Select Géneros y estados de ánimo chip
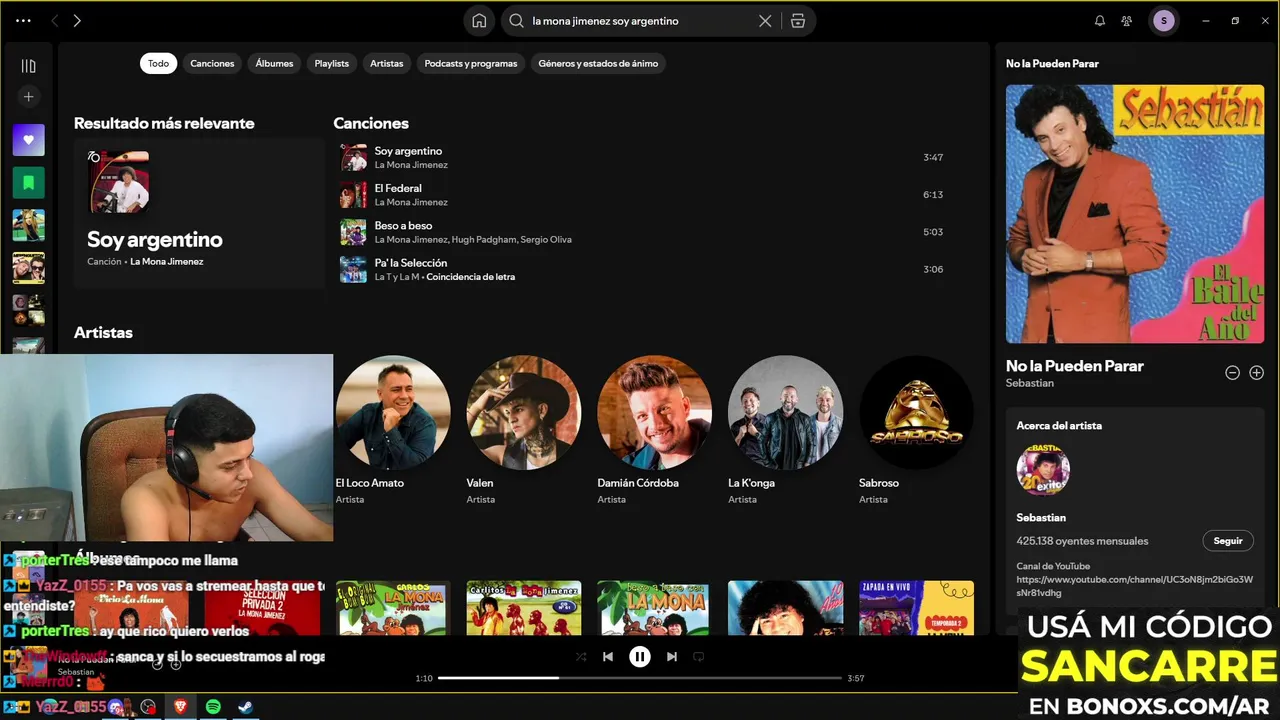Image resolution: width=1280 pixels, height=720 pixels. click(598, 63)
